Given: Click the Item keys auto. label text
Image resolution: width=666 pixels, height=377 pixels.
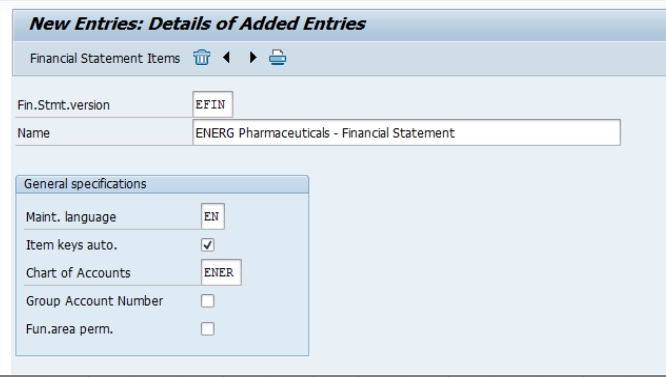Looking at the screenshot, I should pos(71,245).
